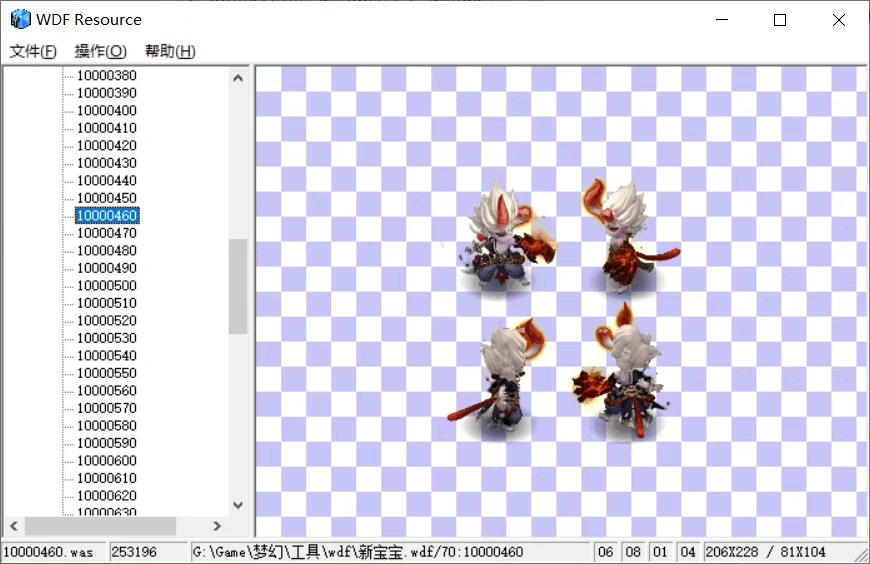The height and width of the screenshot is (564, 870).
Task: Click the WDF Resource app icon
Action: (x=21, y=19)
